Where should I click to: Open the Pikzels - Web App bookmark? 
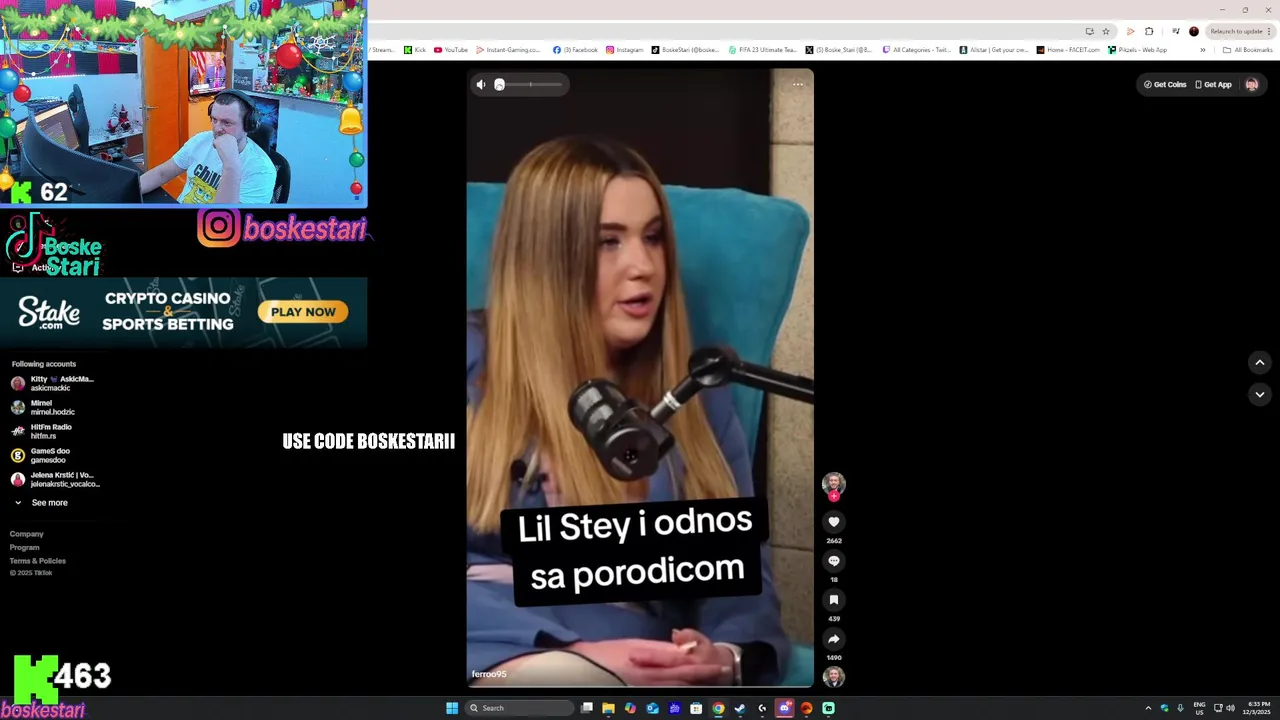pyautogui.click(x=1137, y=49)
